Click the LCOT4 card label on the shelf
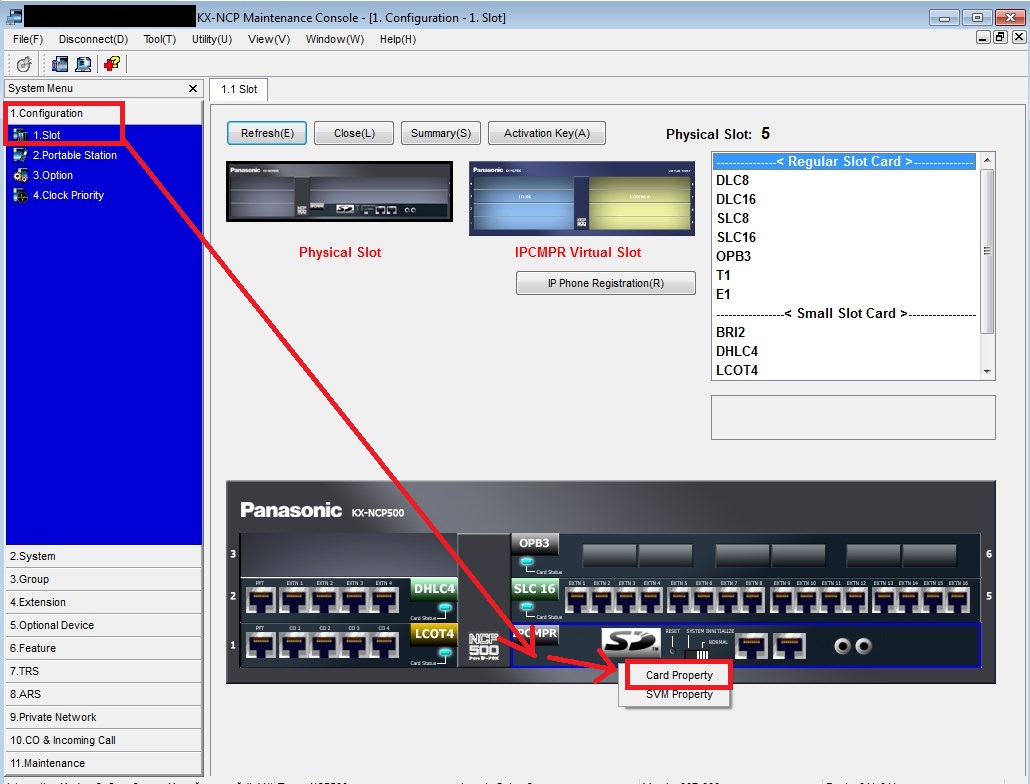The width and height of the screenshot is (1030, 784). (x=434, y=634)
